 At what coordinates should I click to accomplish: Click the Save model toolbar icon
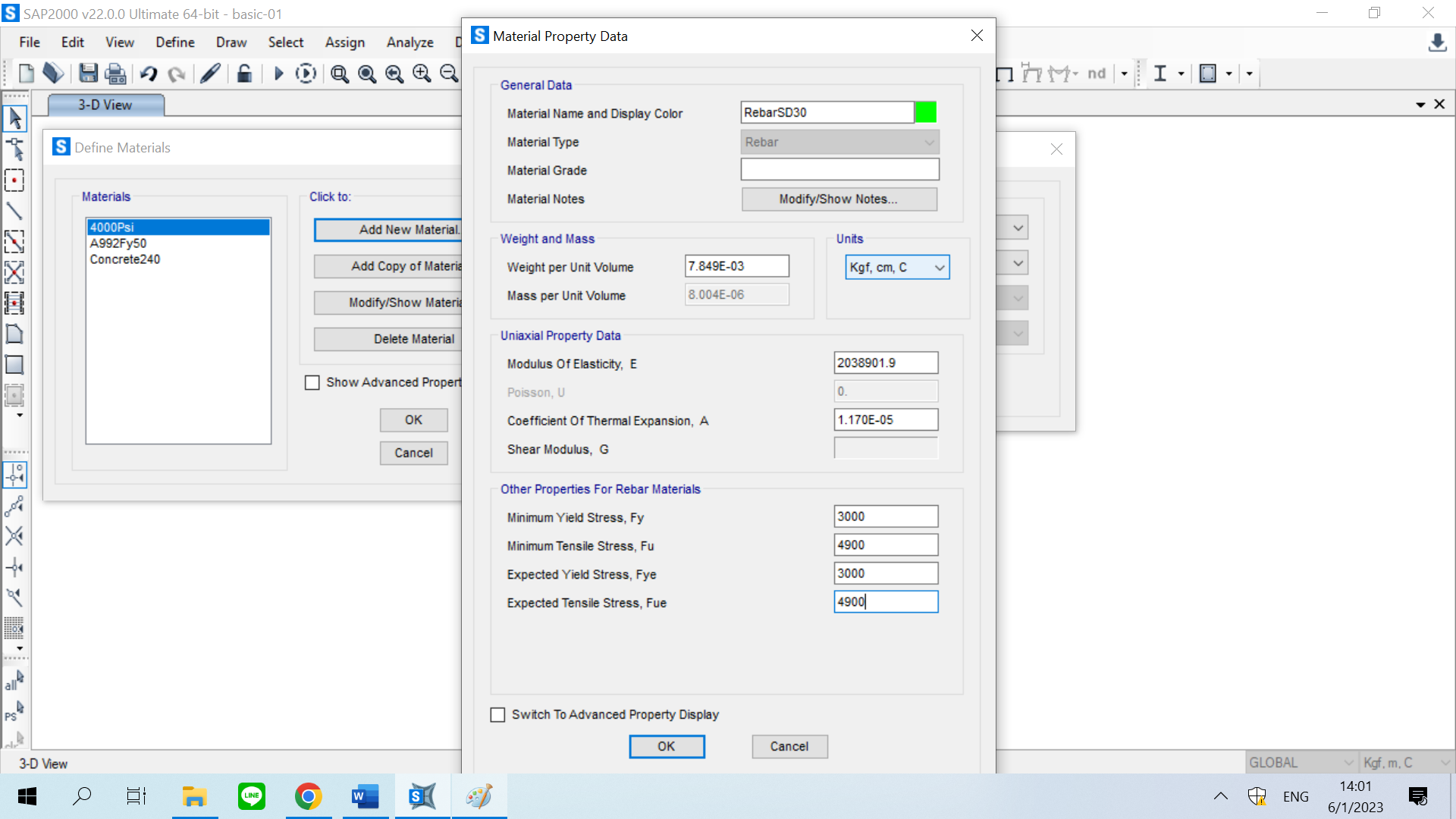click(x=88, y=74)
